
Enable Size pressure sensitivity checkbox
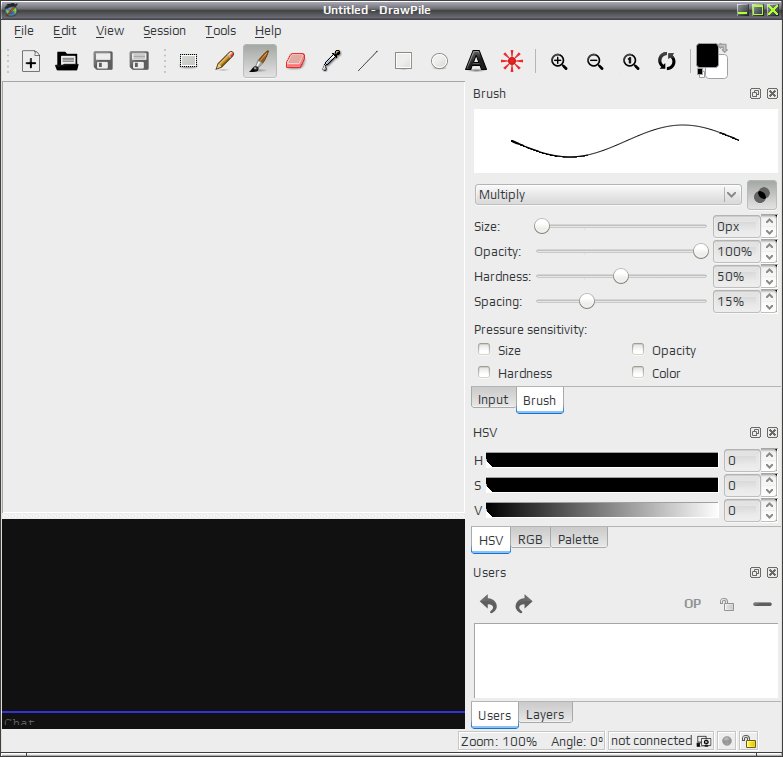[x=484, y=349]
